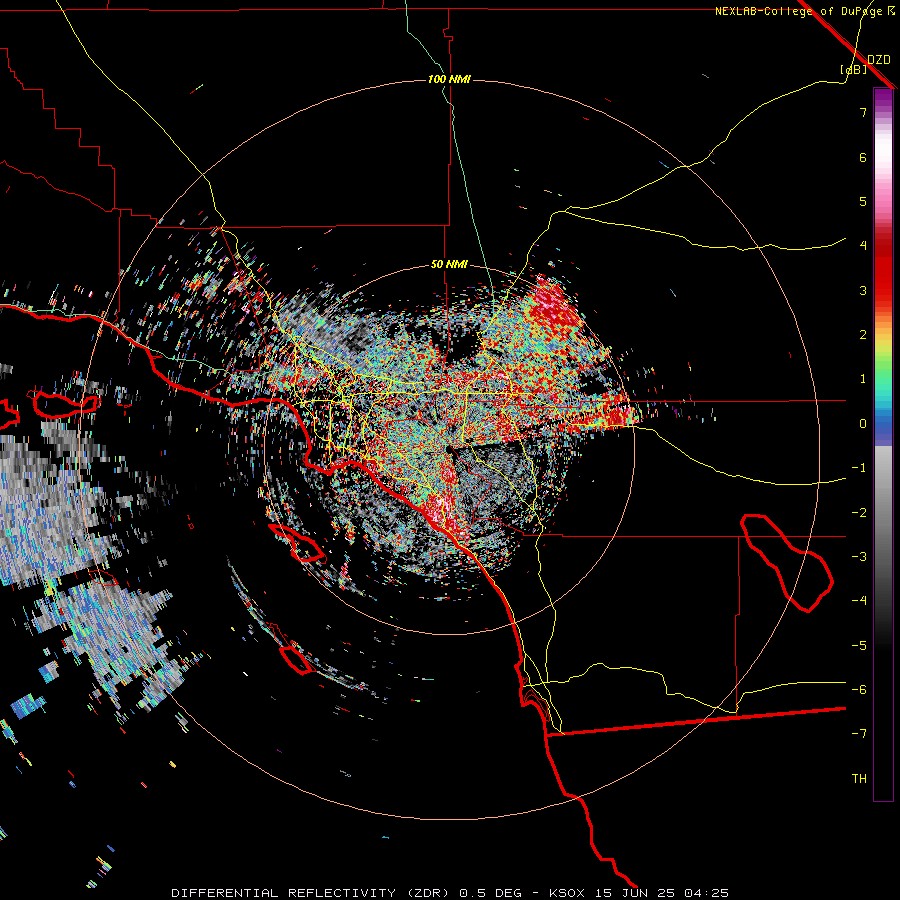The image size is (900, 900).
Task: Click the red high-ZDR cluster northeast of the radar
Action: [552, 304]
